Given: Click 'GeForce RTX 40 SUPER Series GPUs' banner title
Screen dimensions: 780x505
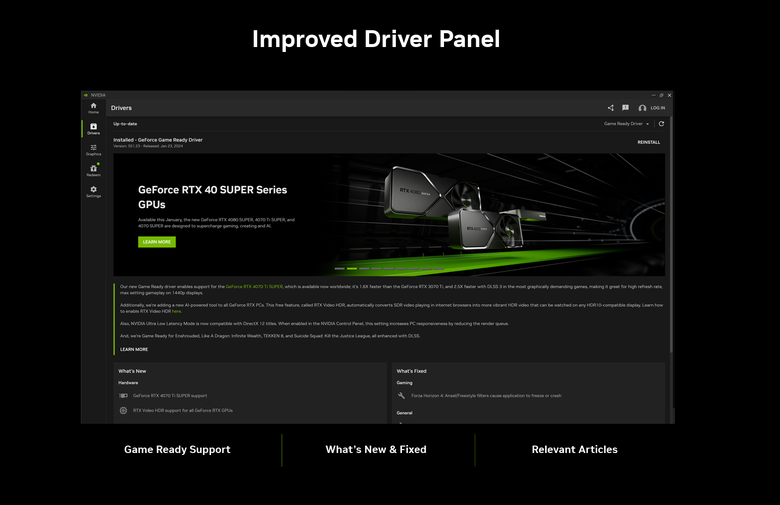Looking at the screenshot, I should pos(212,197).
